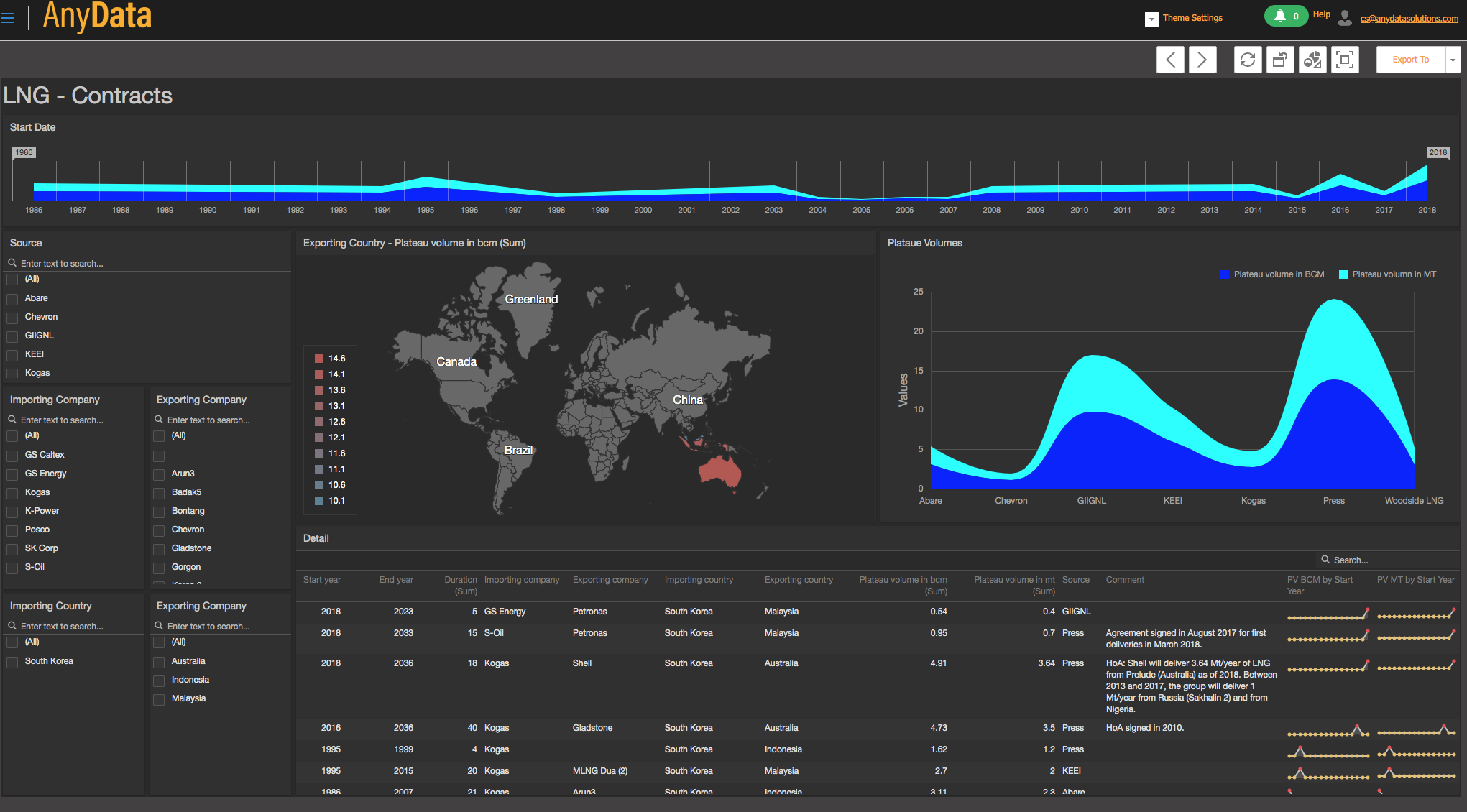
Task: Click the Source filter search field
Action: coord(147,264)
